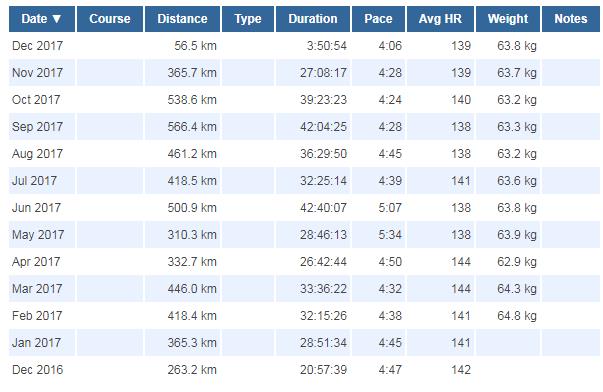Click the Type column header
Viewport: 603px width, 392px height.
coord(248,19)
